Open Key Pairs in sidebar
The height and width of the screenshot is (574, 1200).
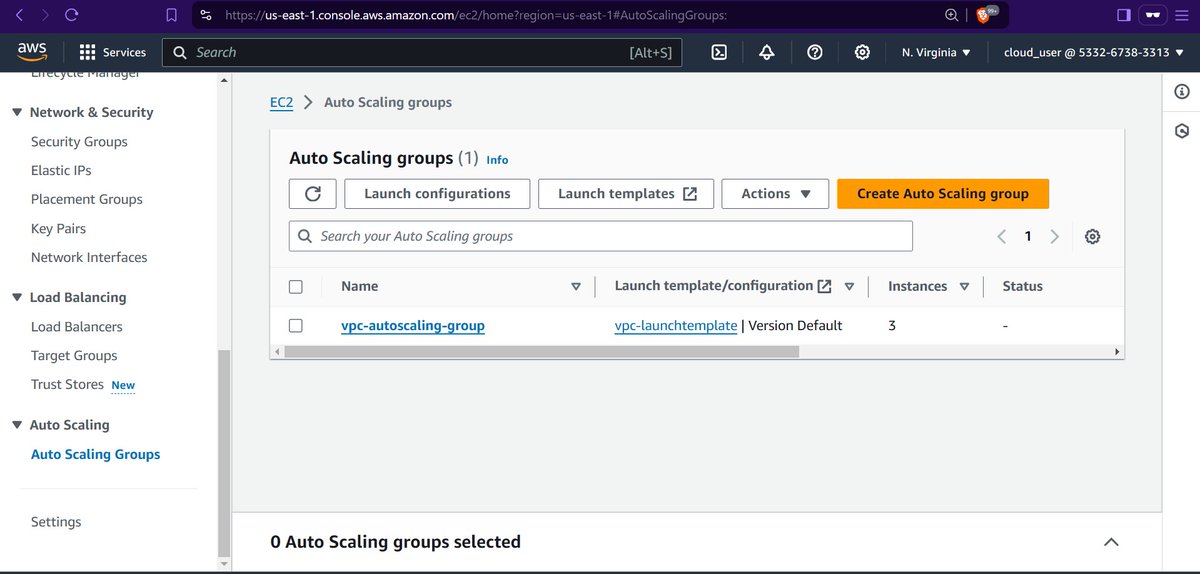click(x=58, y=229)
